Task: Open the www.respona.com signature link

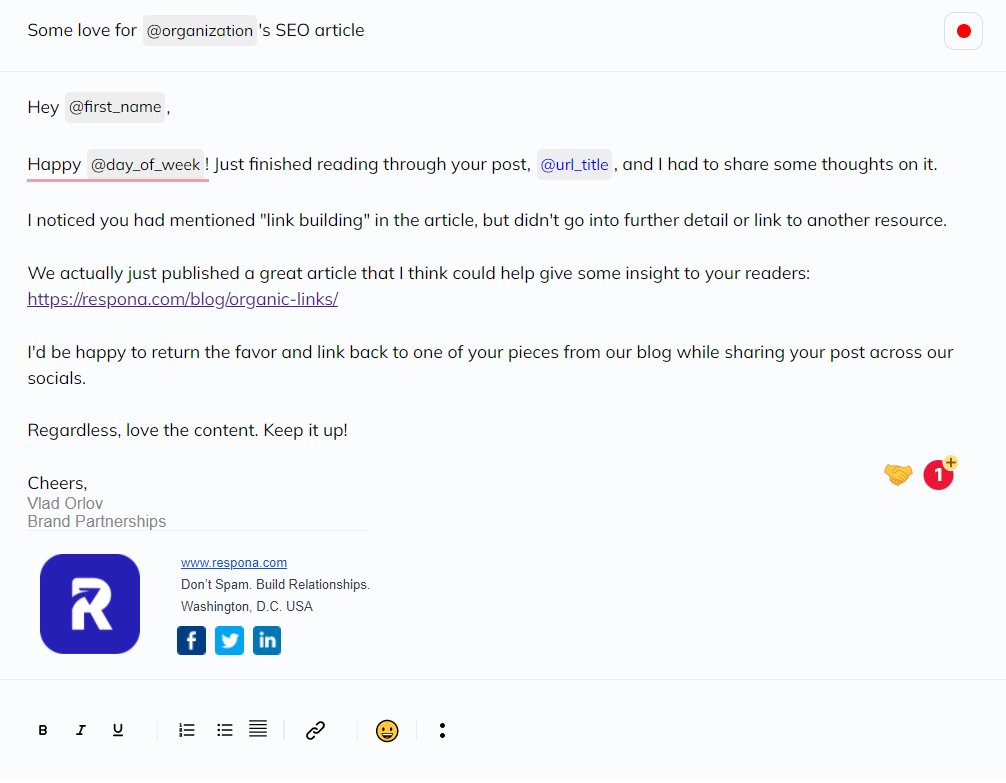Action: [234, 563]
